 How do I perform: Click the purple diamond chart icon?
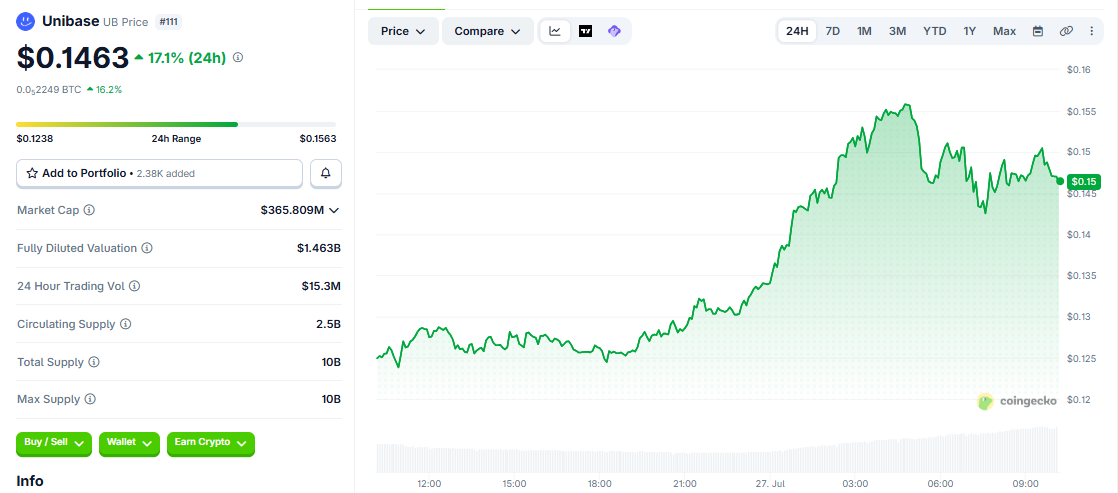[614, 31]
